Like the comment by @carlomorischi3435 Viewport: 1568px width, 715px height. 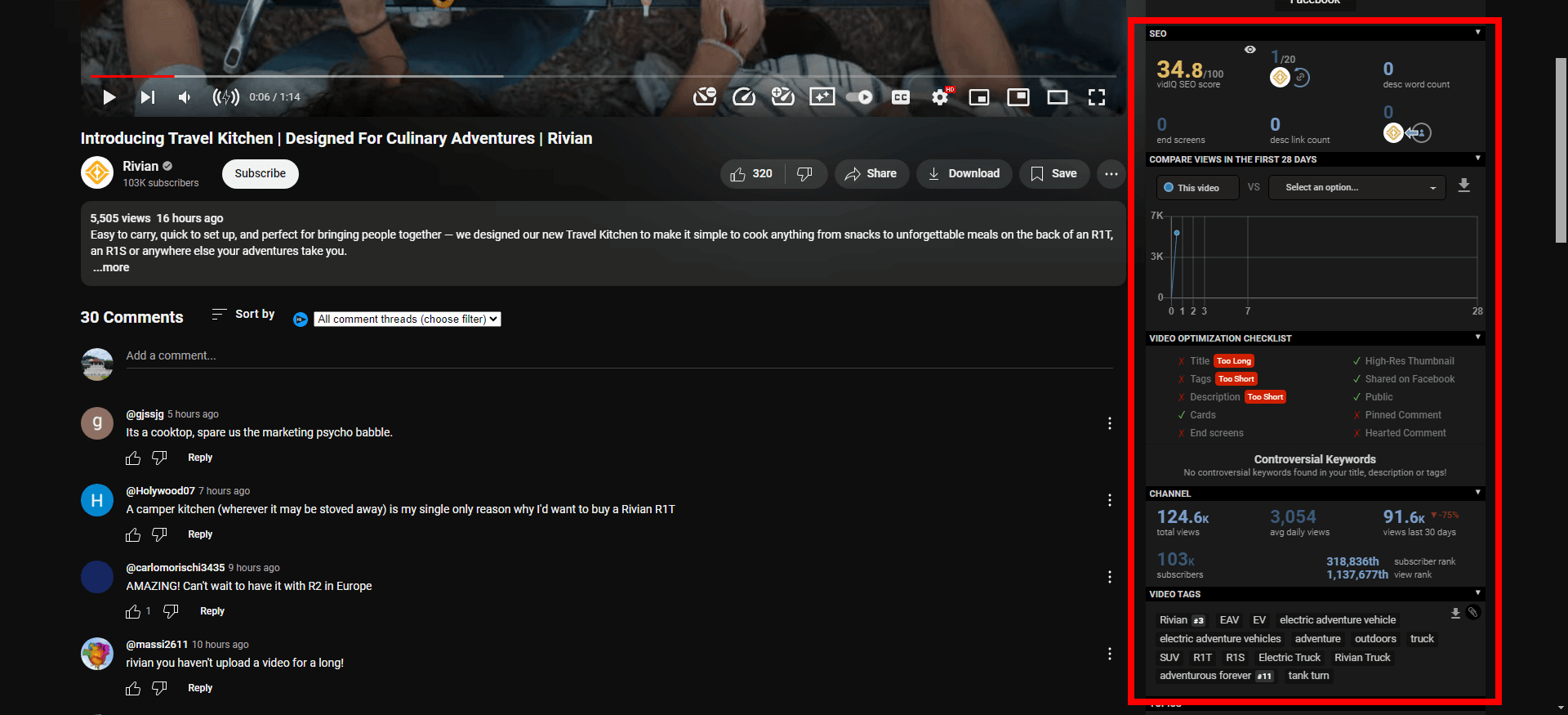coord(133,612)
